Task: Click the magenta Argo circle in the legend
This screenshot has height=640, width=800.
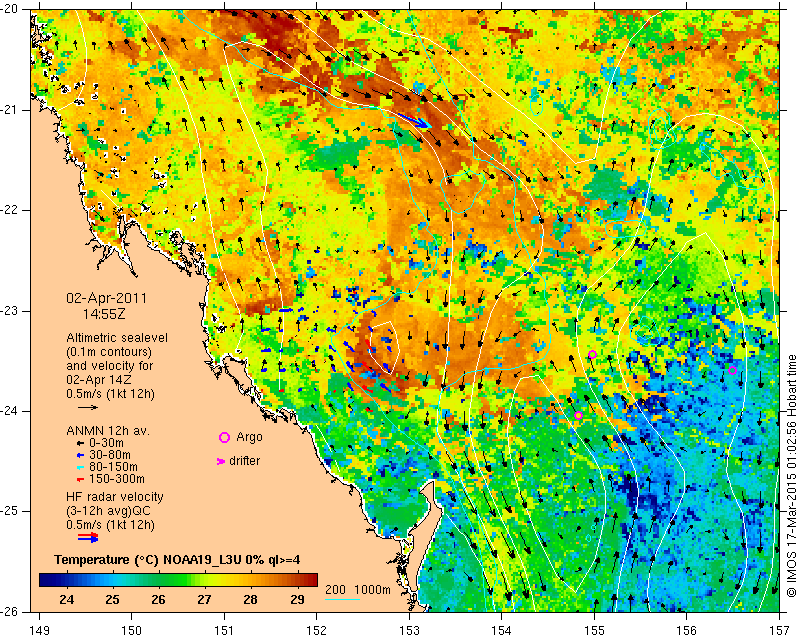Action: [224, 437]
